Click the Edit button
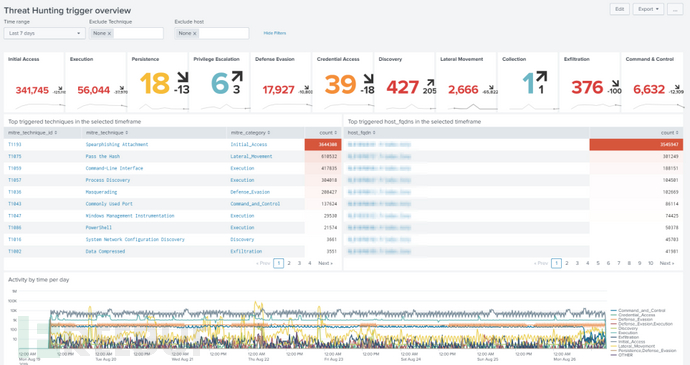The width and height of the screenshot is (690, 365). 620,9
